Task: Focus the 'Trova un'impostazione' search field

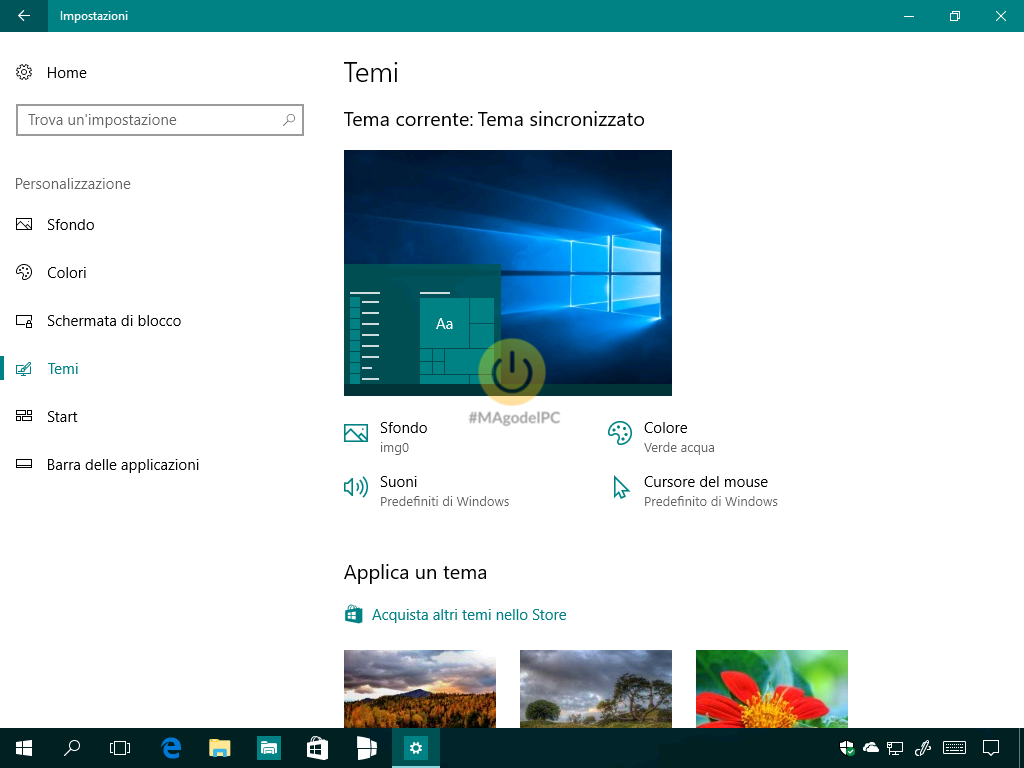Action: pyautogui.click(x=160, y=120)
